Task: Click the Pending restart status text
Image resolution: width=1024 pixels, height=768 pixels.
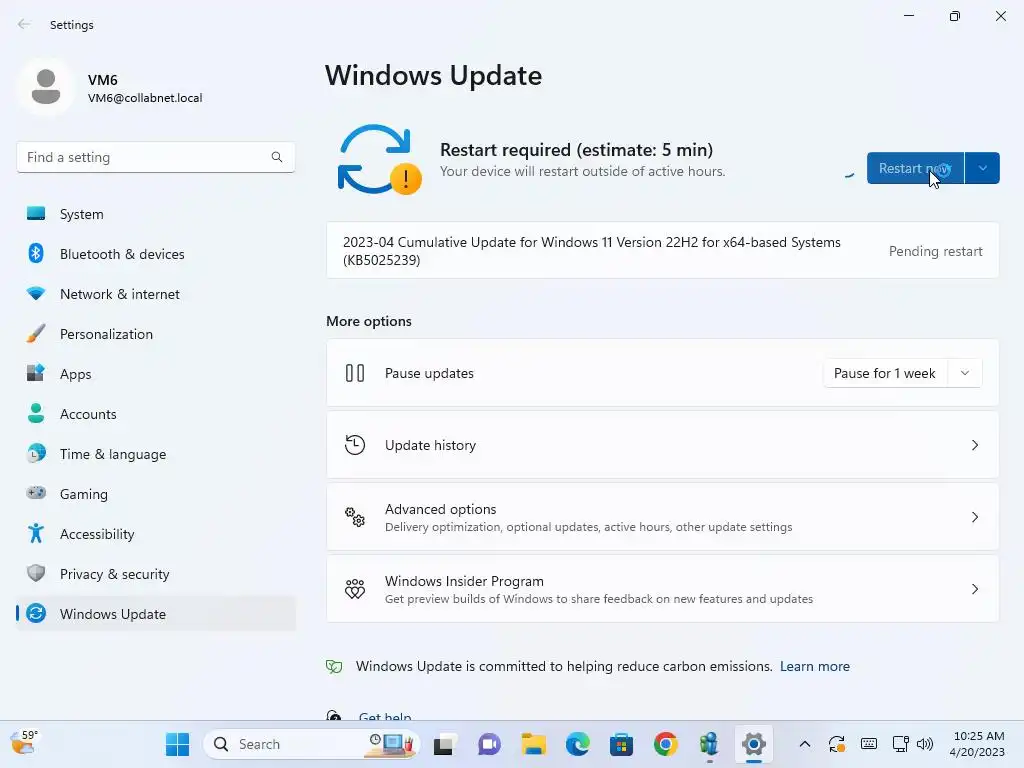Action: click(x=935, y=251)
